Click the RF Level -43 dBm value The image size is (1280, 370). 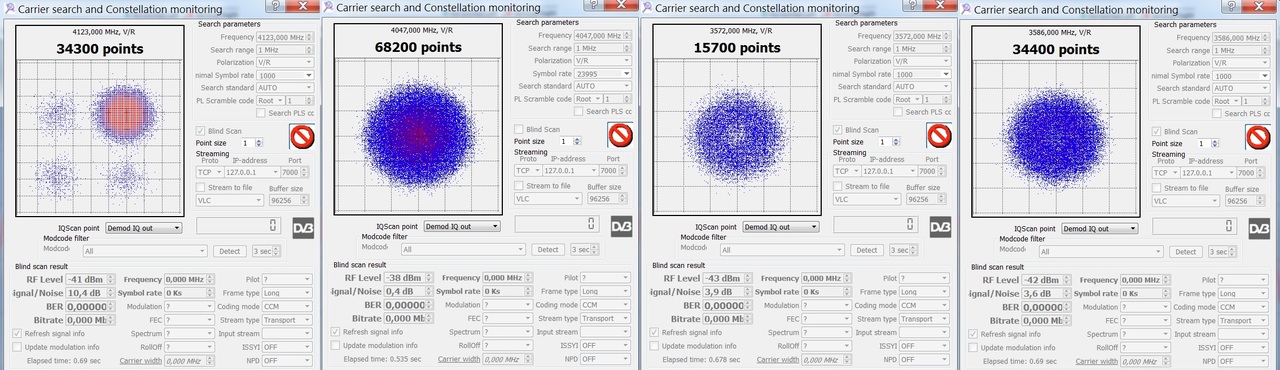(727, 278)
